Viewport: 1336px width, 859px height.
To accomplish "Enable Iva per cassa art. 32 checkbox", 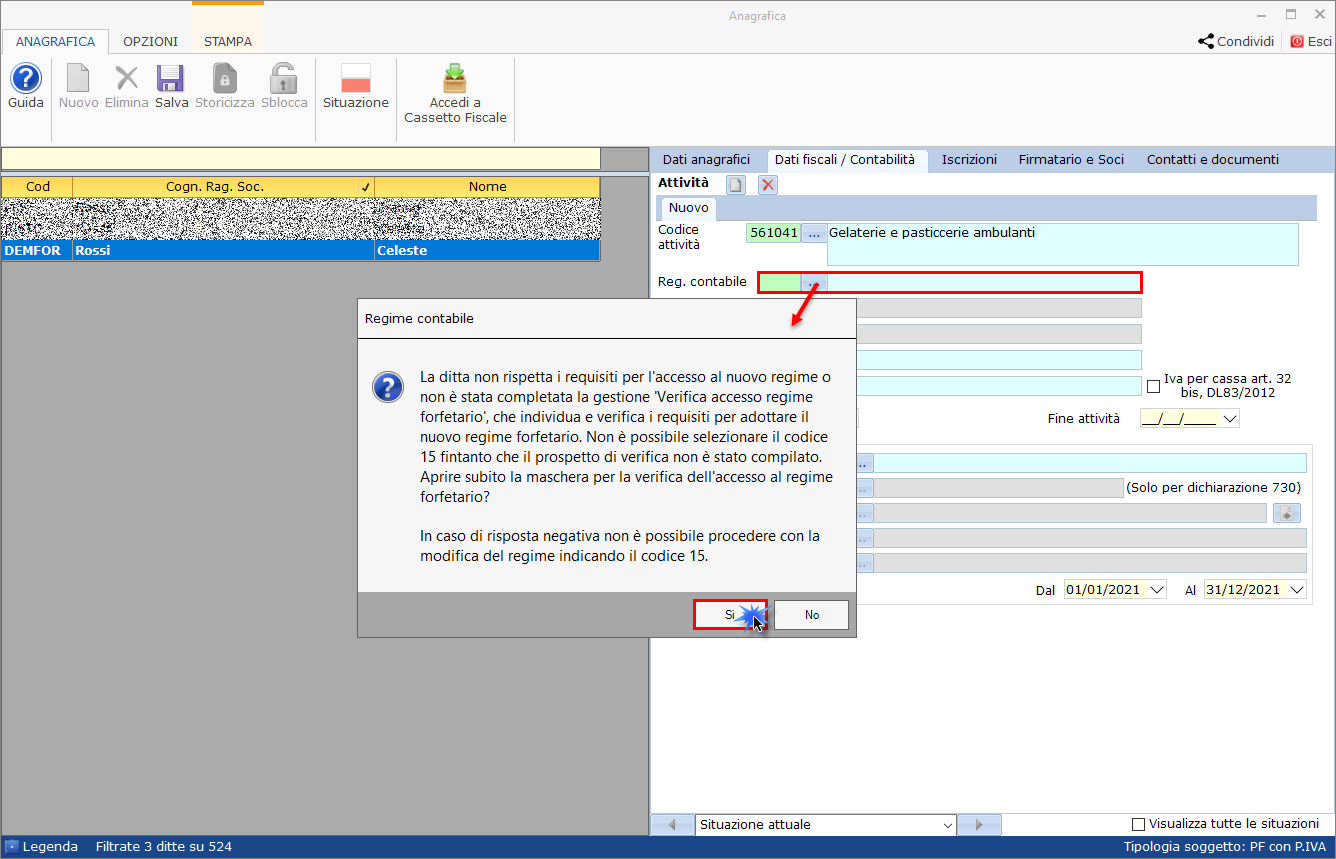I will click(1153, 386).
